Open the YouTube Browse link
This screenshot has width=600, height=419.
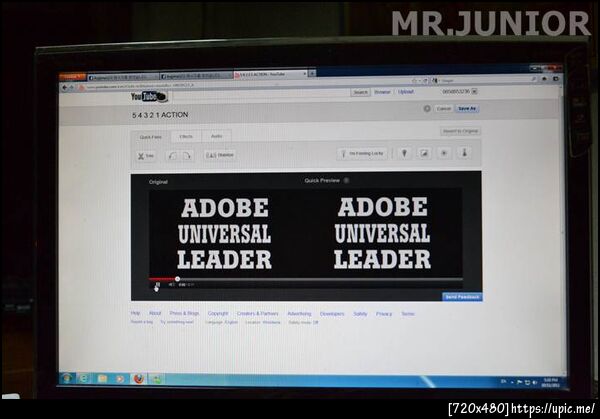coord(382,92)
